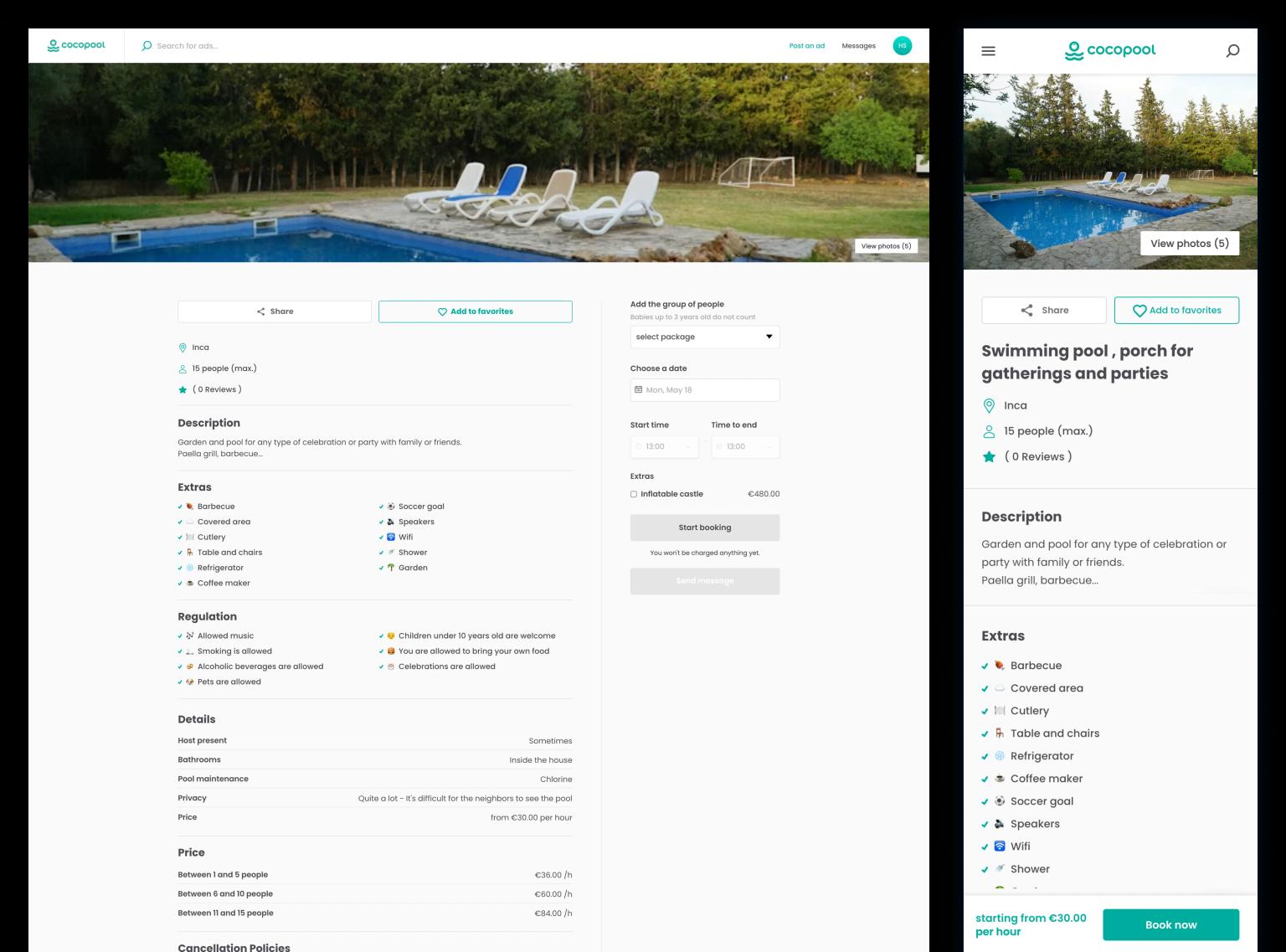The height and width of the screenshot is (952, 1286).
Task: Click "Smoking is allowed" under Regulation
Action: pos(234,651)
